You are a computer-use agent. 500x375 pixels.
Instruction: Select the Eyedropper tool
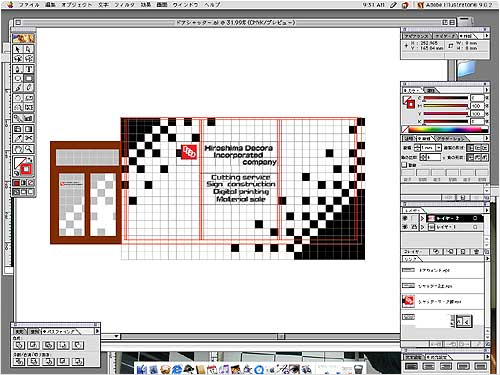click(18, 138)
